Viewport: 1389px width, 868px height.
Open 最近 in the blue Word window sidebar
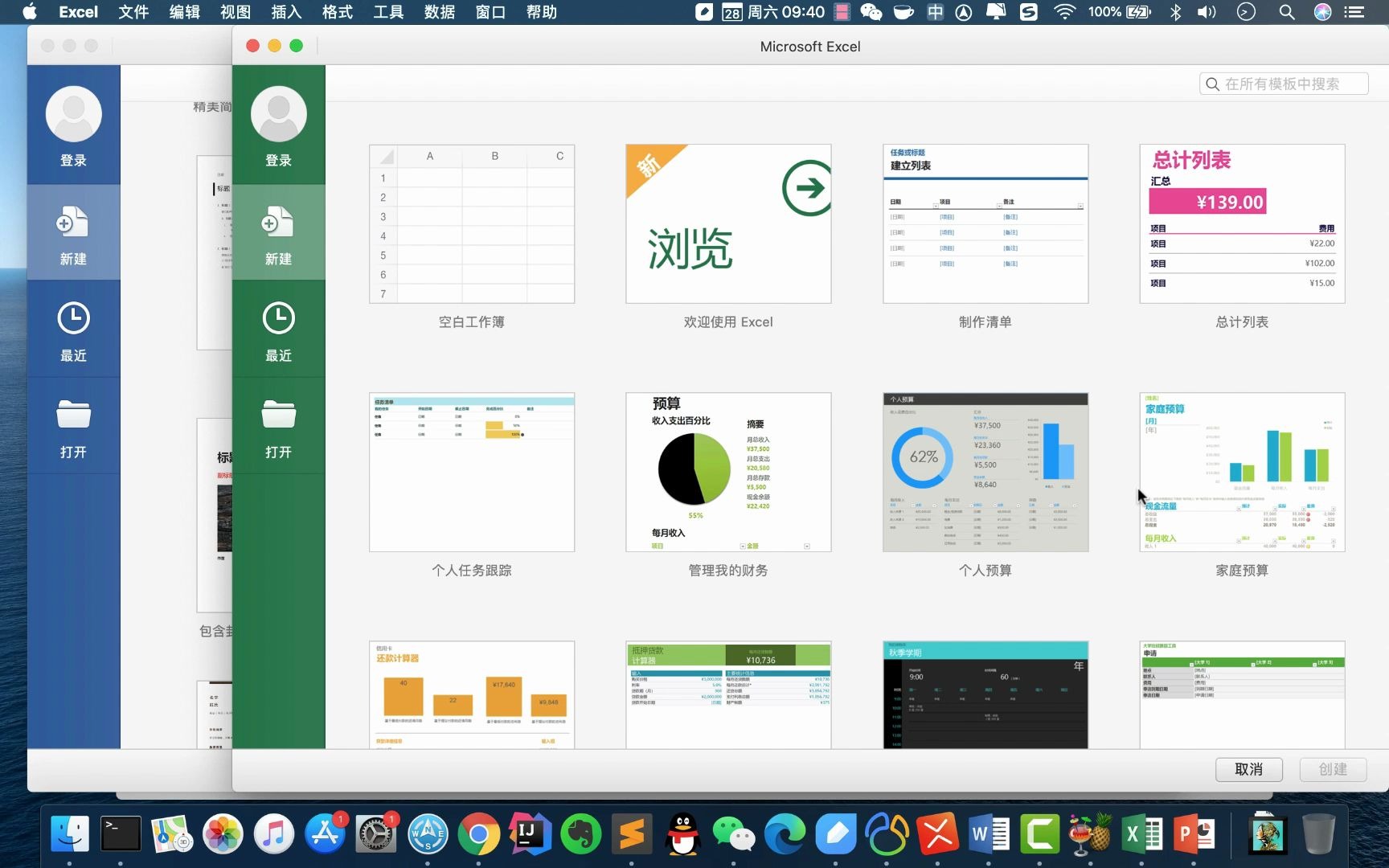(73, 330)
